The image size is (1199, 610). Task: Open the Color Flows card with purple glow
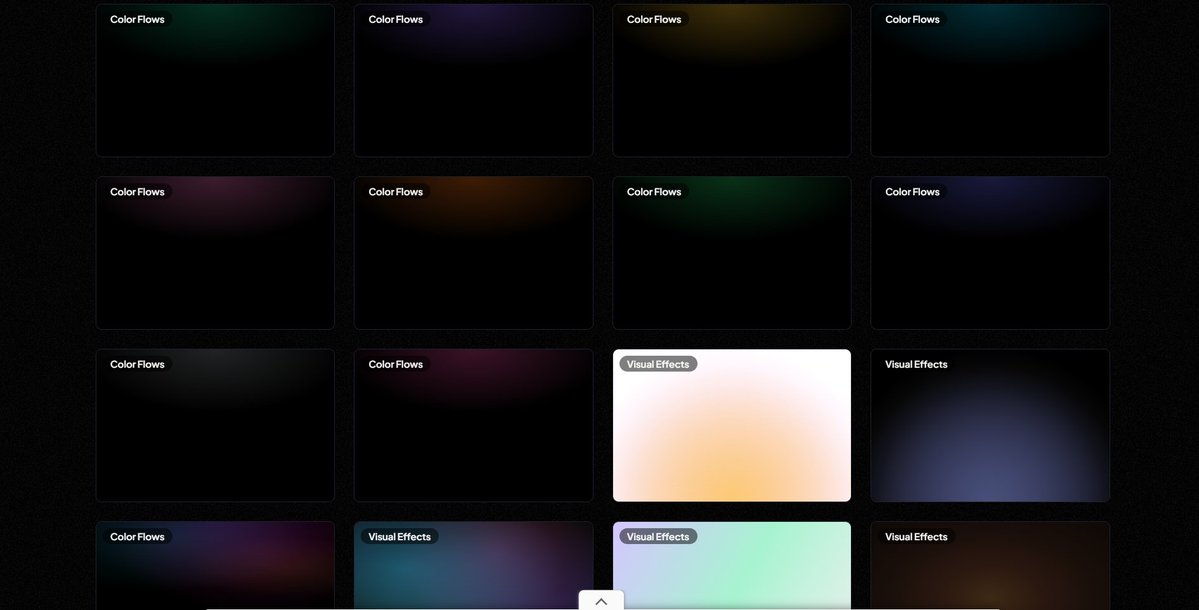click(473, 80)
